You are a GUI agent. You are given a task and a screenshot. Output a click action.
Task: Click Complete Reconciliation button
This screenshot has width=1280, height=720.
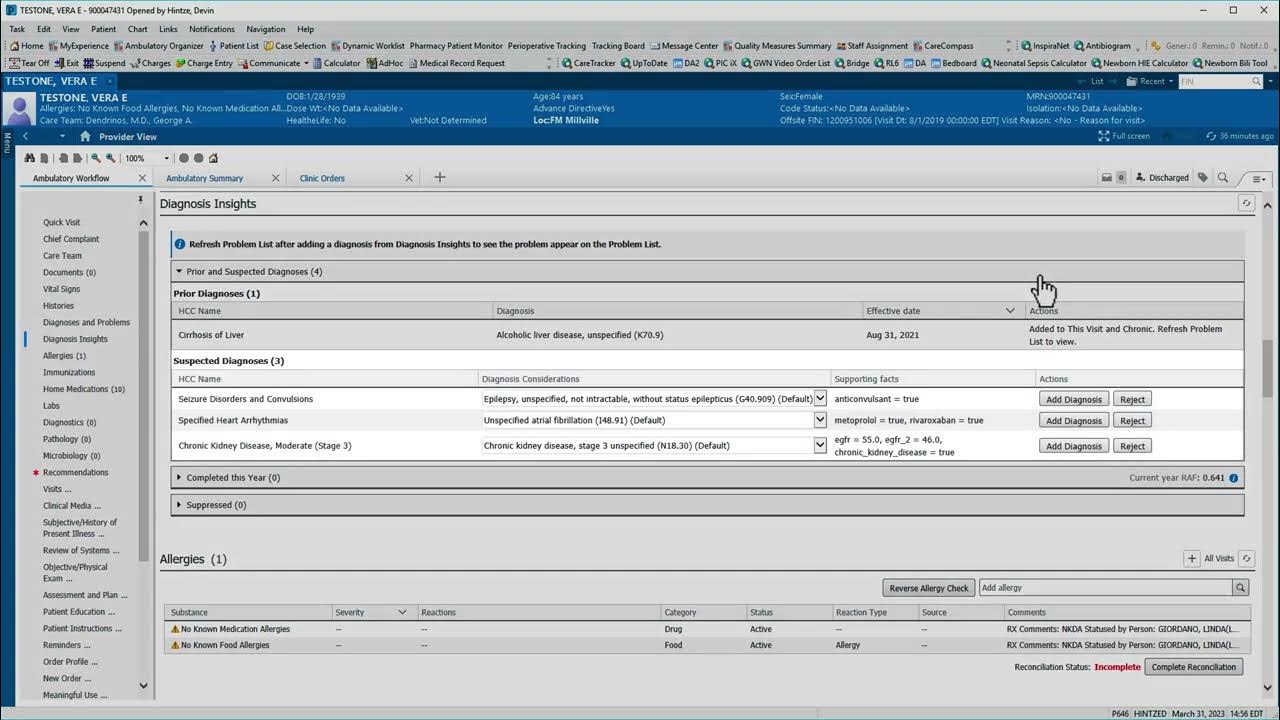coord(1194,667)
